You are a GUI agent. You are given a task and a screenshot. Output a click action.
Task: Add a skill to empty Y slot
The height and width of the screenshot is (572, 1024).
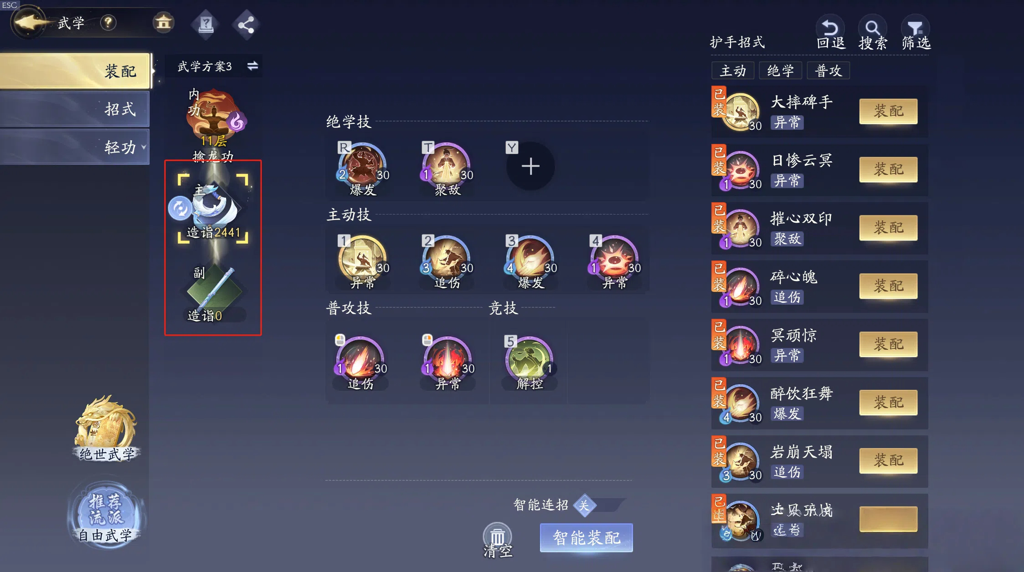click(530, 167)
